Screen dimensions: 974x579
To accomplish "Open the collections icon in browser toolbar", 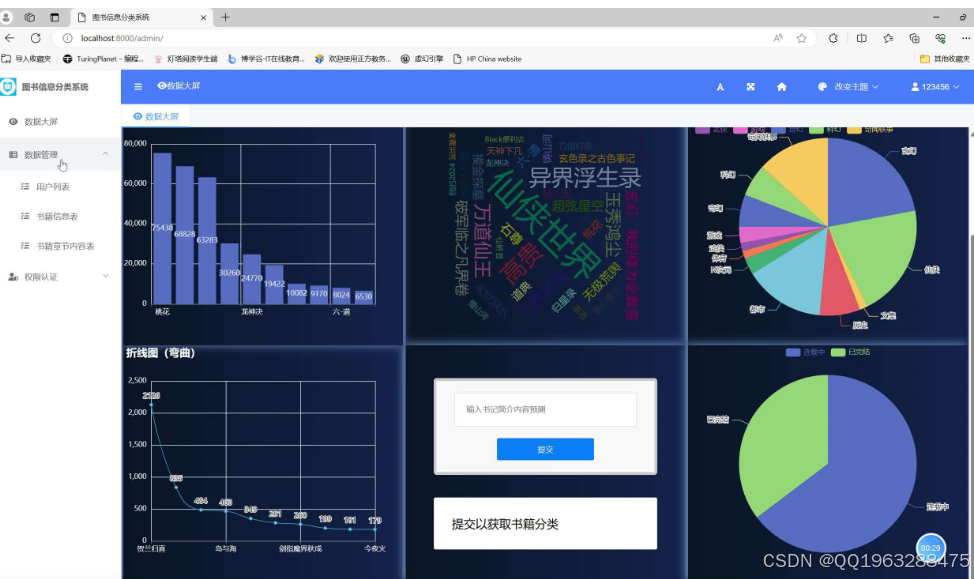I will point(914,38).
